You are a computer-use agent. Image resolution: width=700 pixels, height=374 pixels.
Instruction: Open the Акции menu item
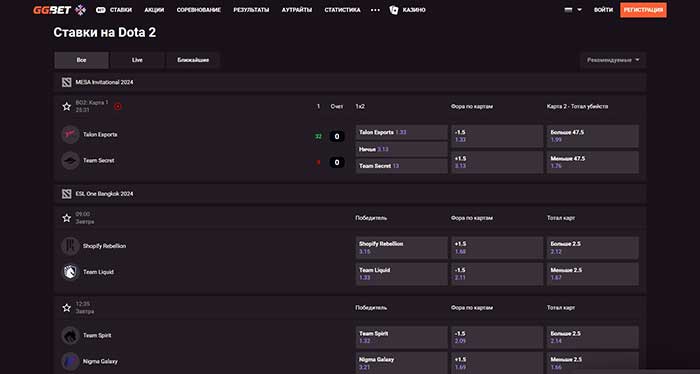[x=154, y=10]
